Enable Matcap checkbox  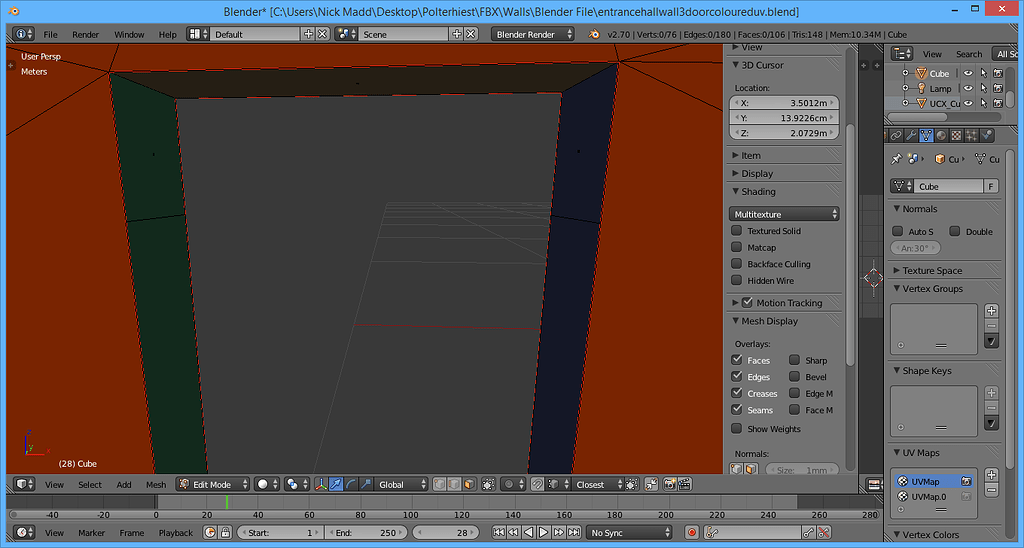coord(737,248)
